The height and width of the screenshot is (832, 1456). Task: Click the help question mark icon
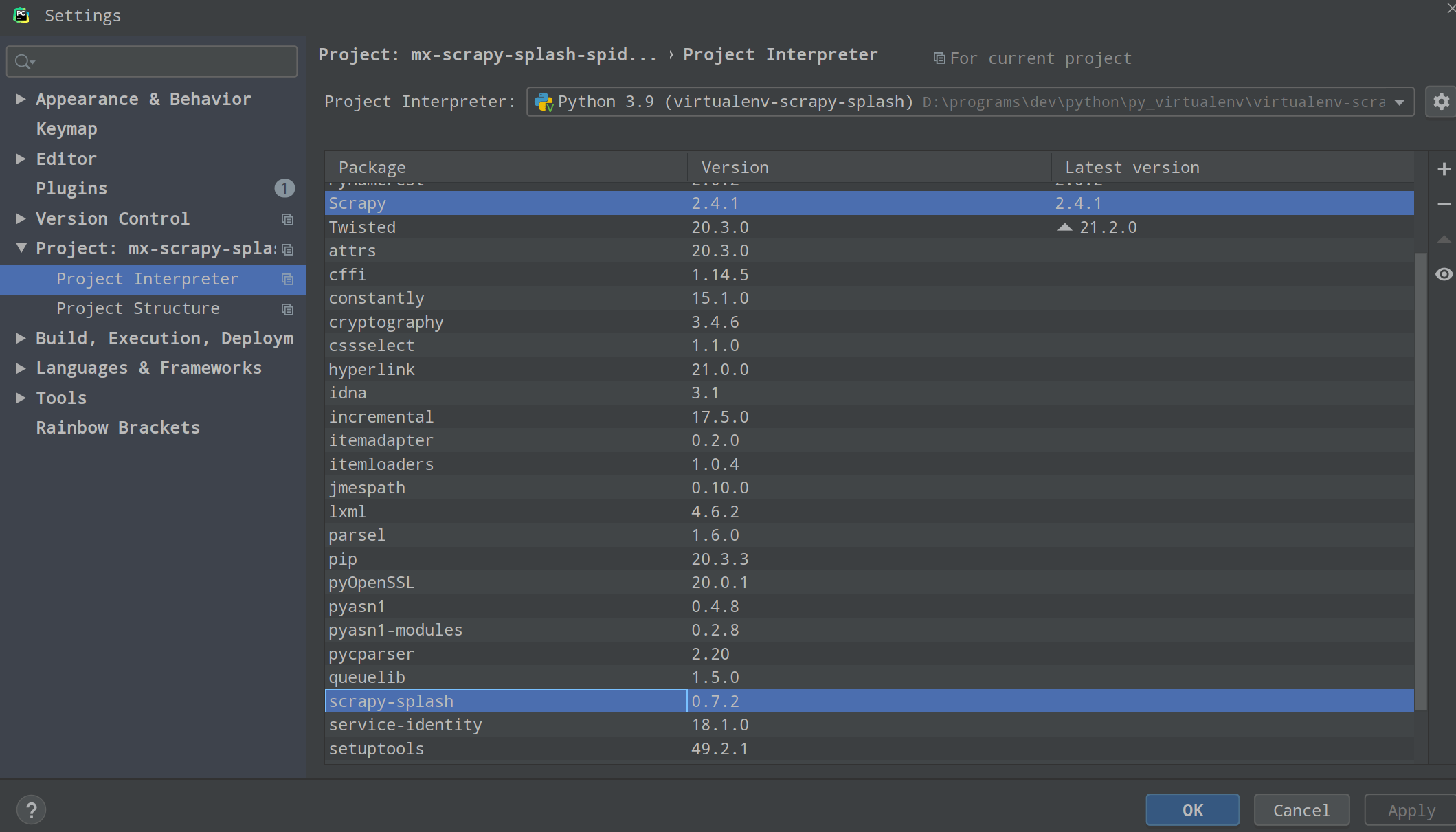[x=31, y=809]
